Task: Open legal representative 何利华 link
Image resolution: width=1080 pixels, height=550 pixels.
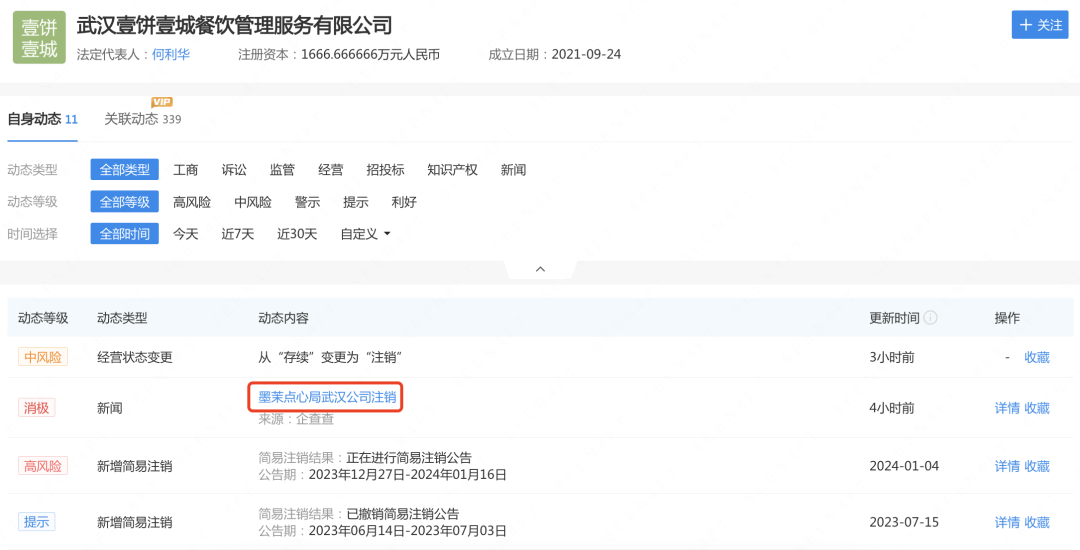Action: [171, 54]
